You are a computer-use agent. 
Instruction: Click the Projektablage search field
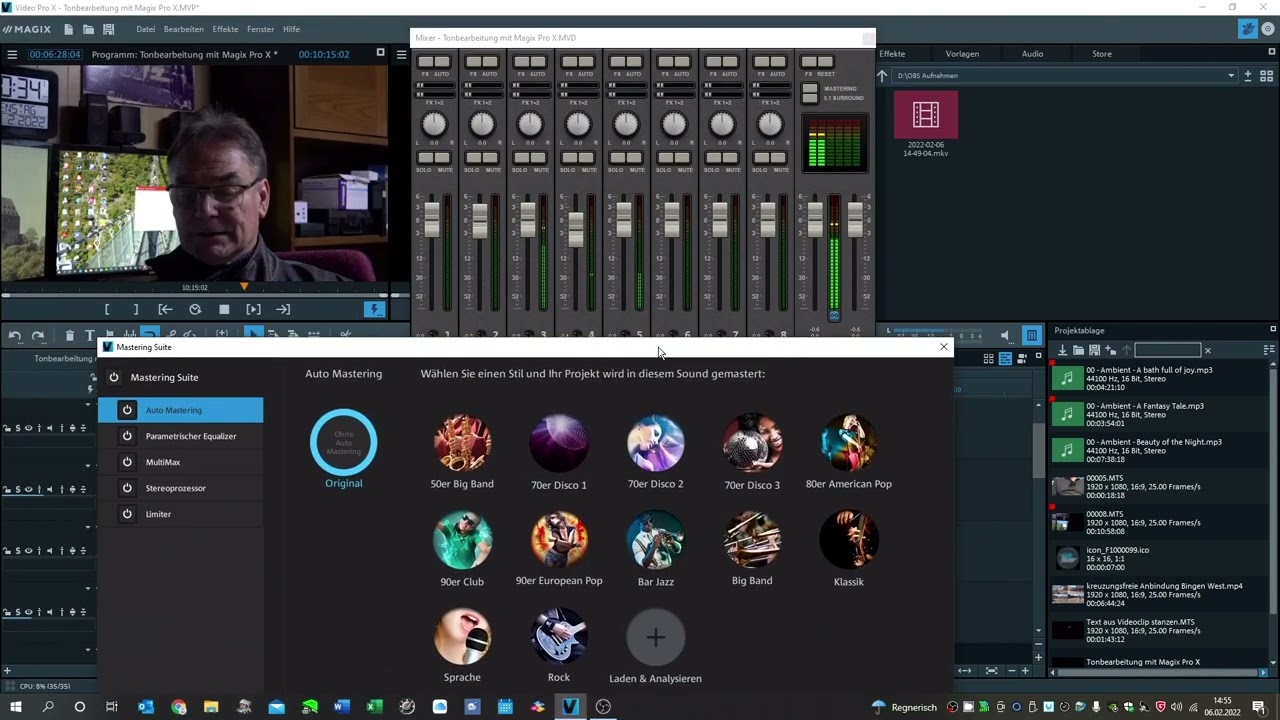pyautogui.click(x=1167, y=350)
